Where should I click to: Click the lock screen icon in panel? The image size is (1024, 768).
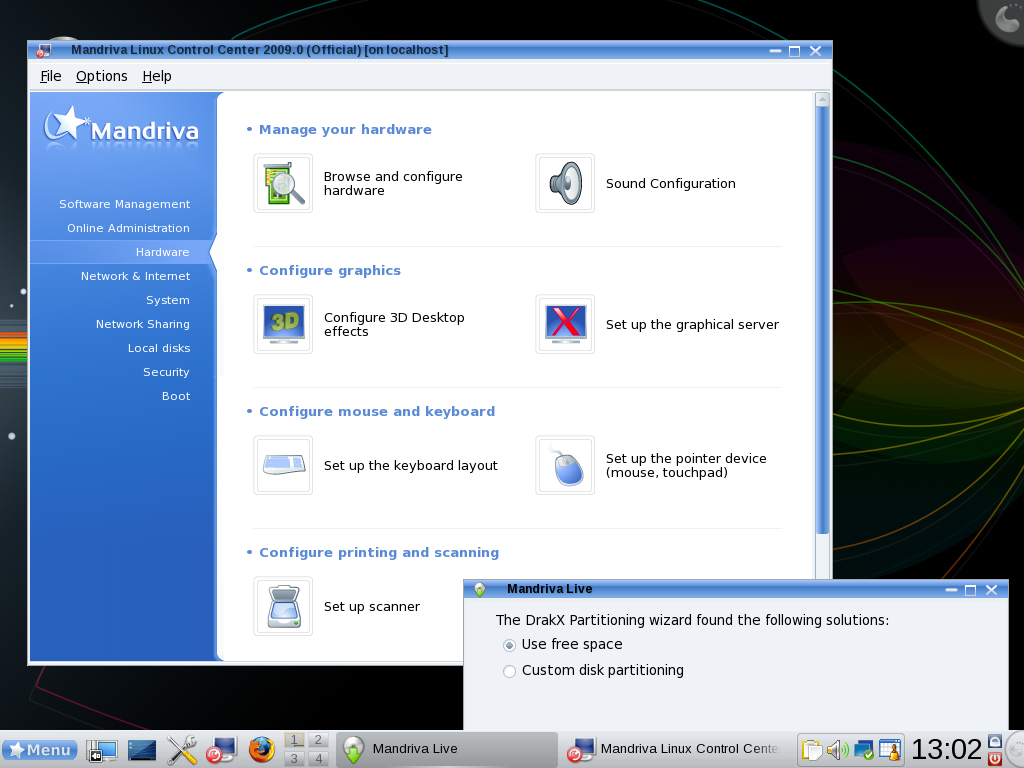[x=995, y=741]
